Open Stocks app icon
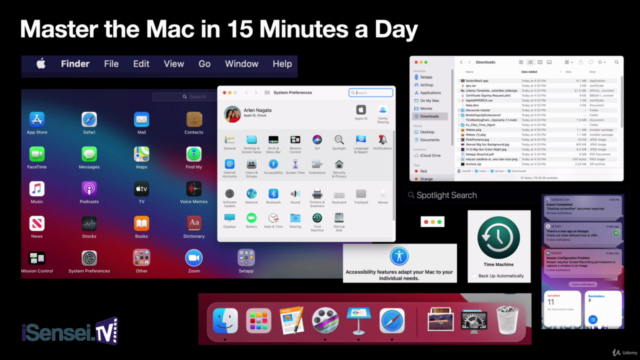The width and height of the screenshot is (640, 360). (89, 224)
